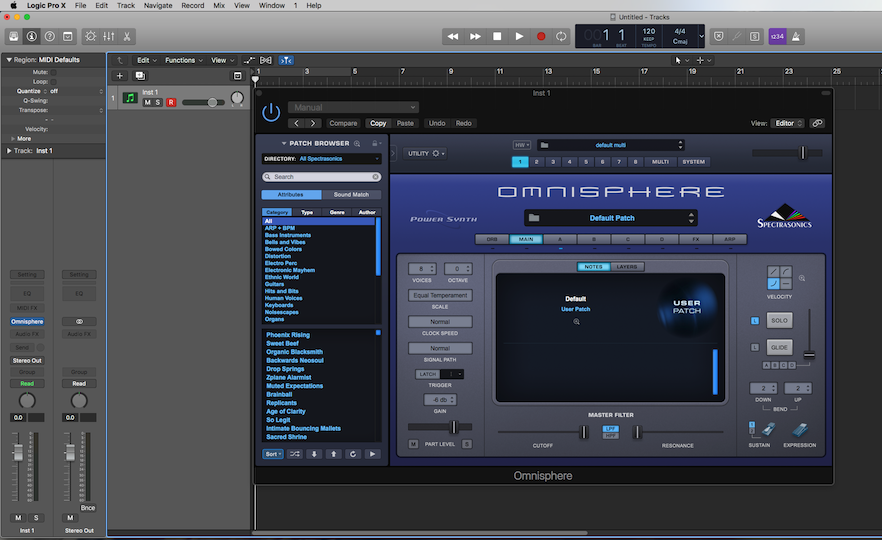
Task: Open the Navigate menu in menu bar
Action: (x=158, y=6)
